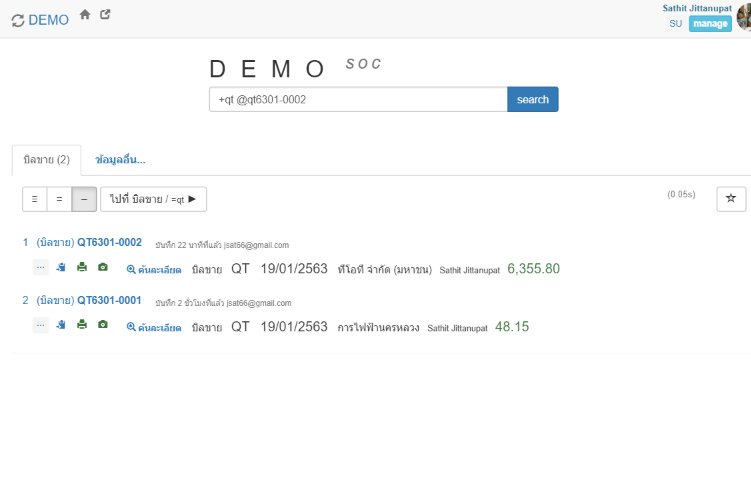Click the file export icon for QT6301-0001
Viewport: 751px width, 477px height.
[61, 325]
